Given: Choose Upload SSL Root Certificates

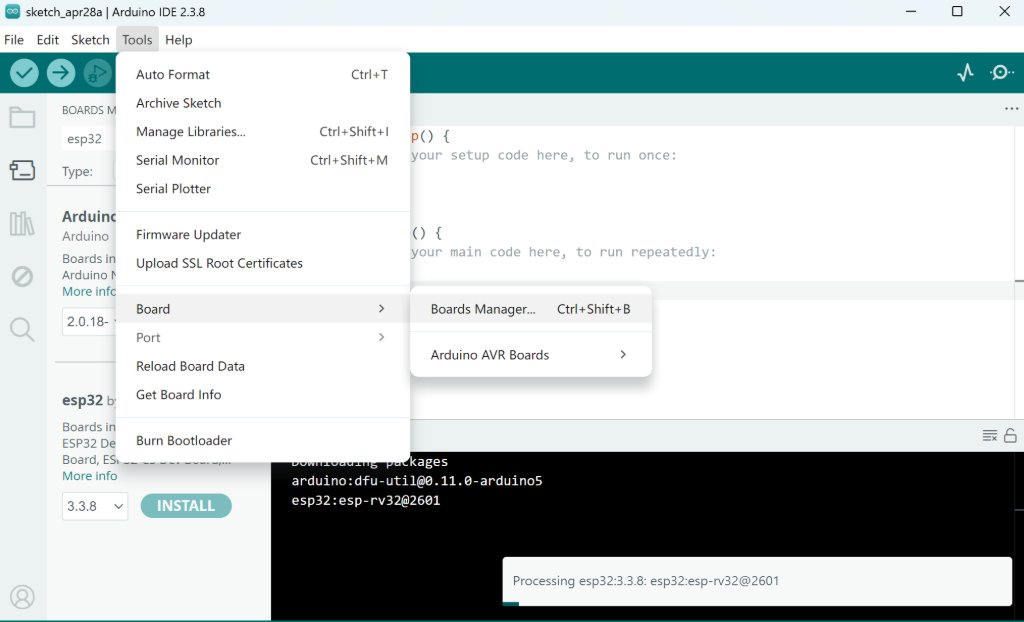Looking at the screenshot, I should (263, 263).
